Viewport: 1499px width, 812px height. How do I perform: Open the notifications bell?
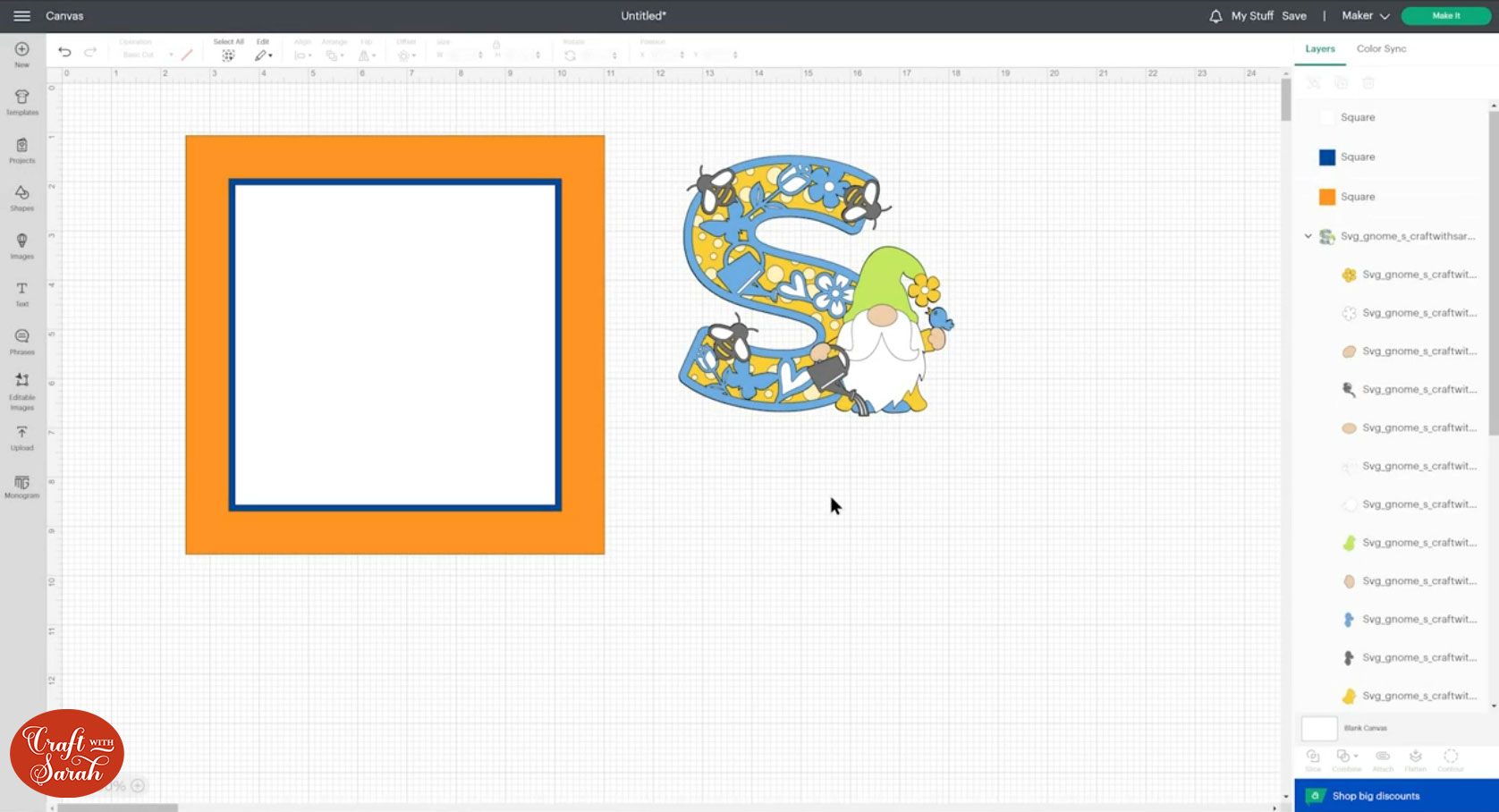click(x=1215, y=16)
